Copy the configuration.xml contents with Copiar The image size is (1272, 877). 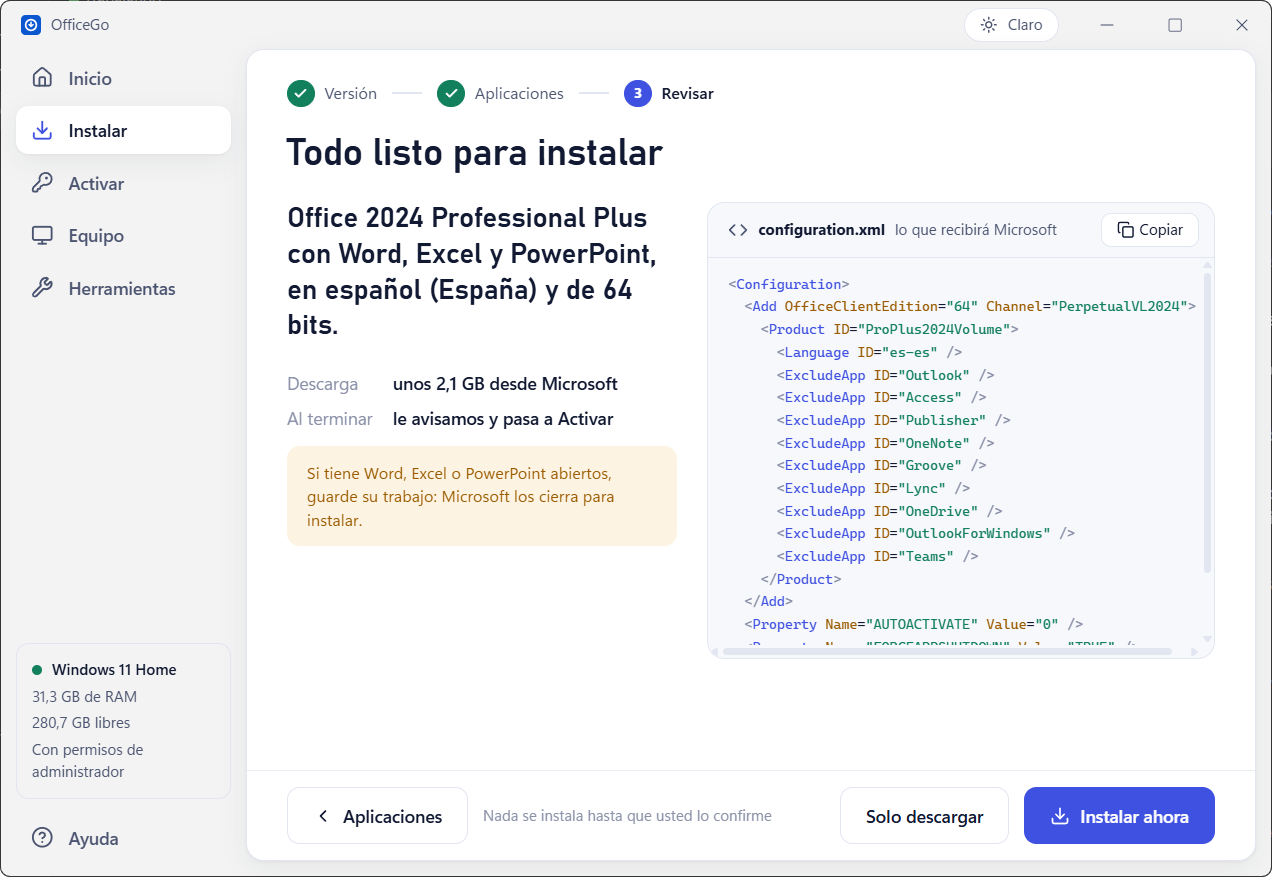1150,230
